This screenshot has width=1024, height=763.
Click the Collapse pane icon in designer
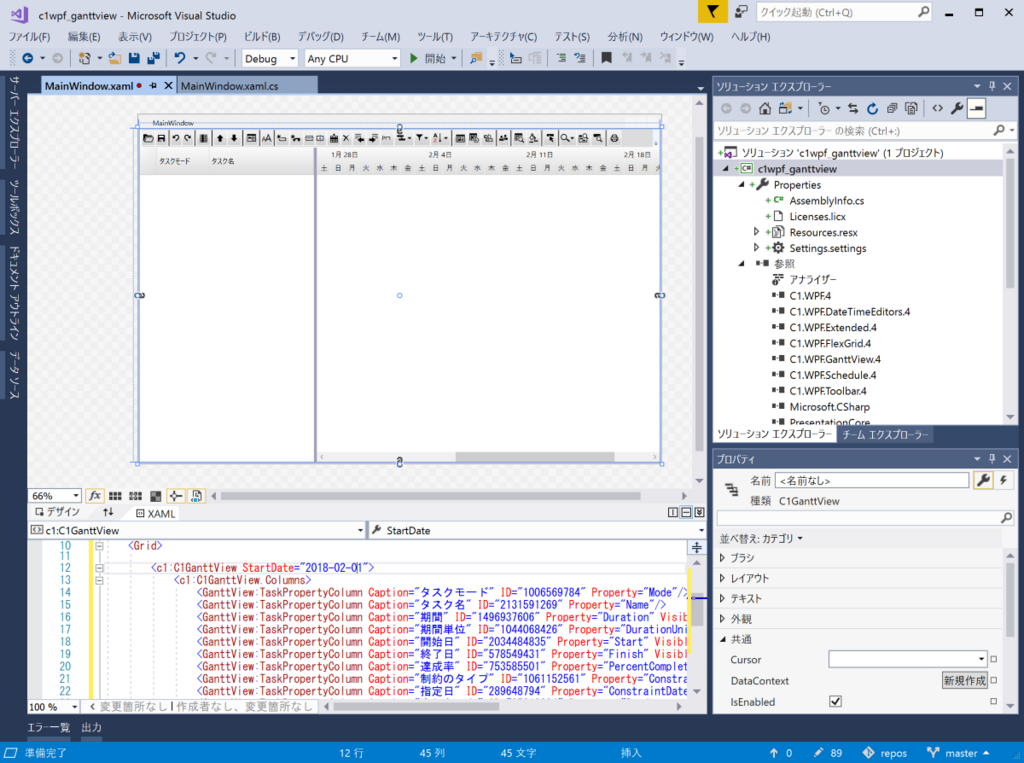(699, 513)
